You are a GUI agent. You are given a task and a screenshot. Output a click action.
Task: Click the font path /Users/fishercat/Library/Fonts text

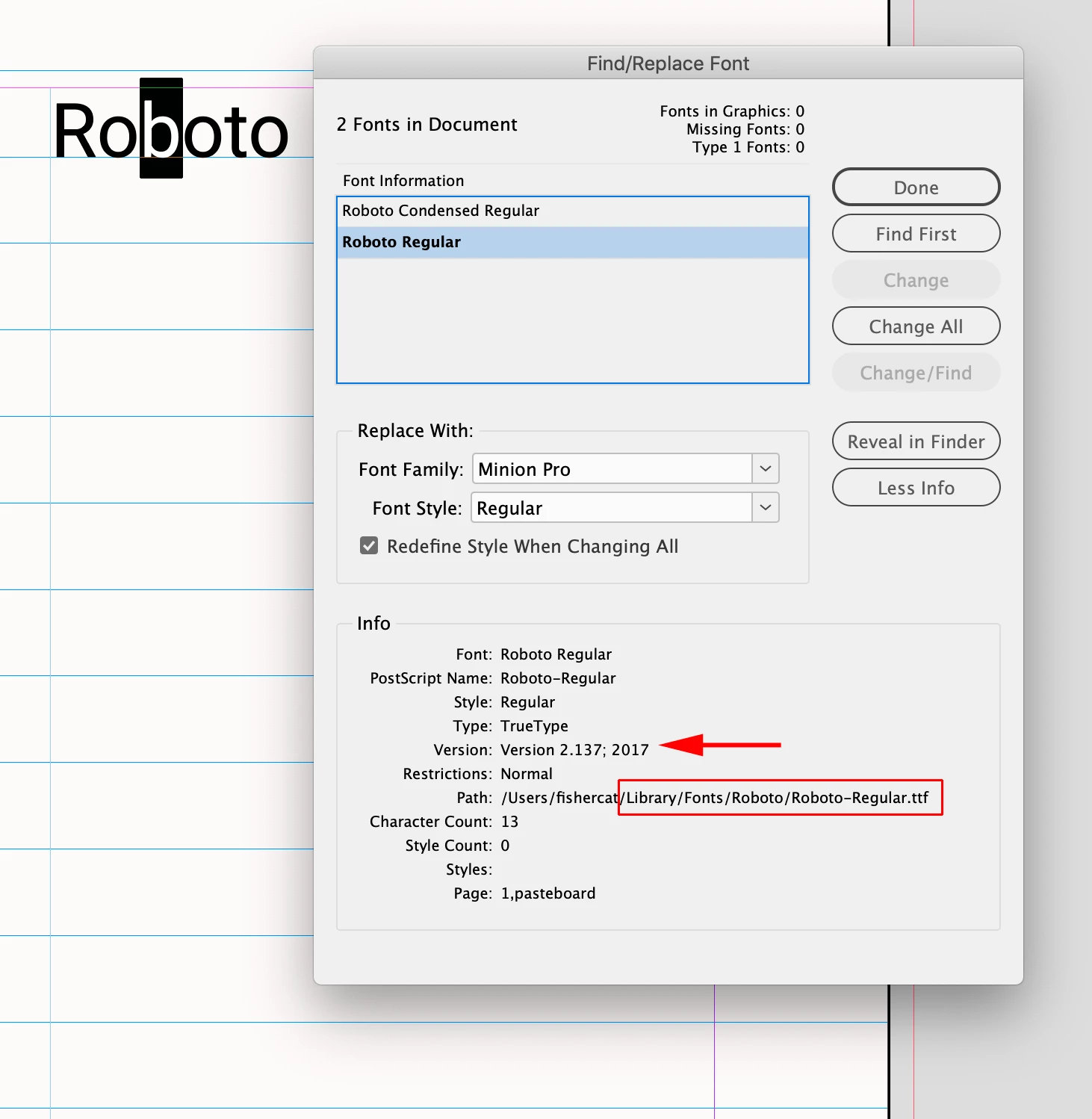tap(715, 798)
